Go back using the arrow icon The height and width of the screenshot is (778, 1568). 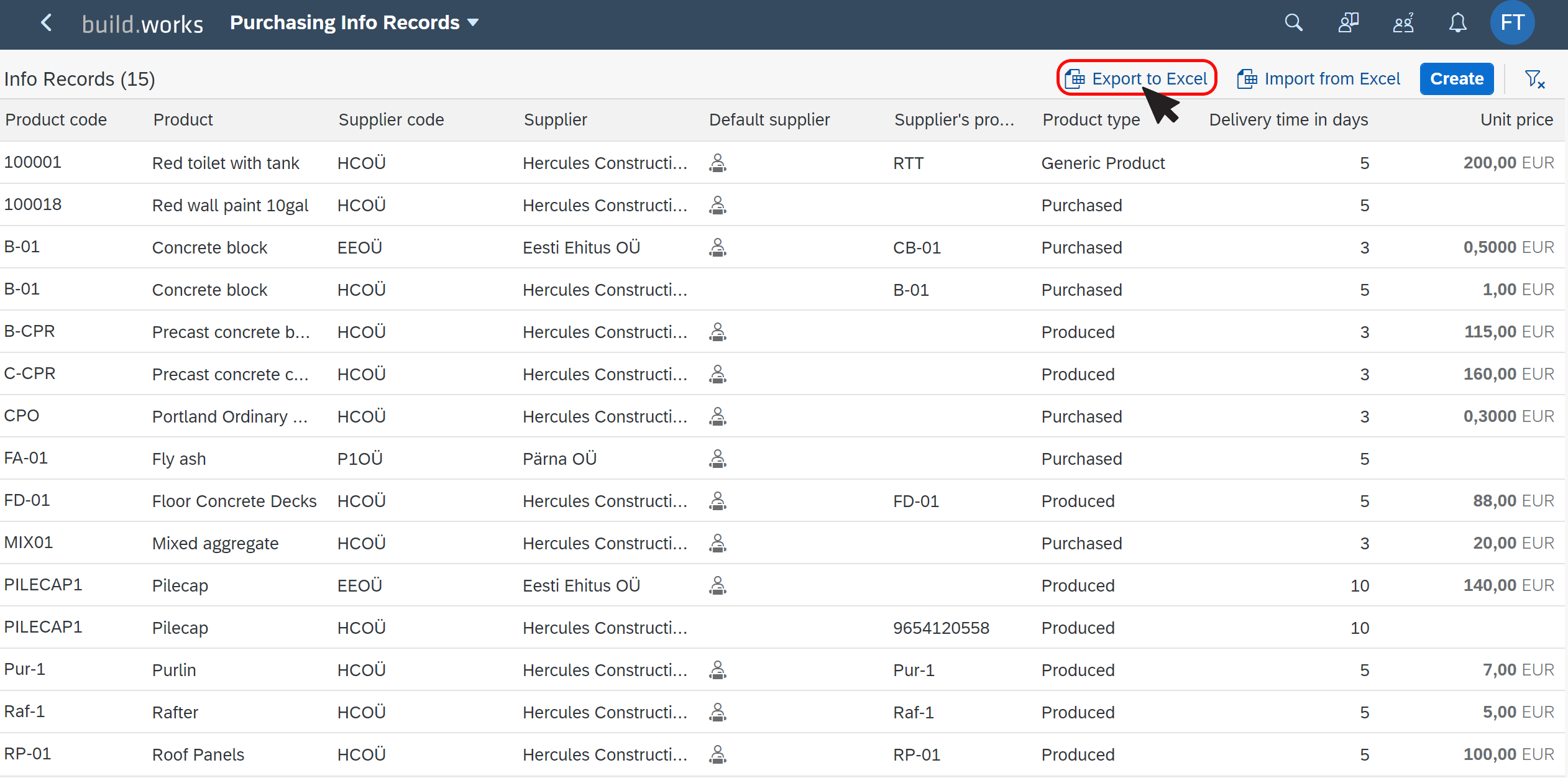tap(46, 23)
